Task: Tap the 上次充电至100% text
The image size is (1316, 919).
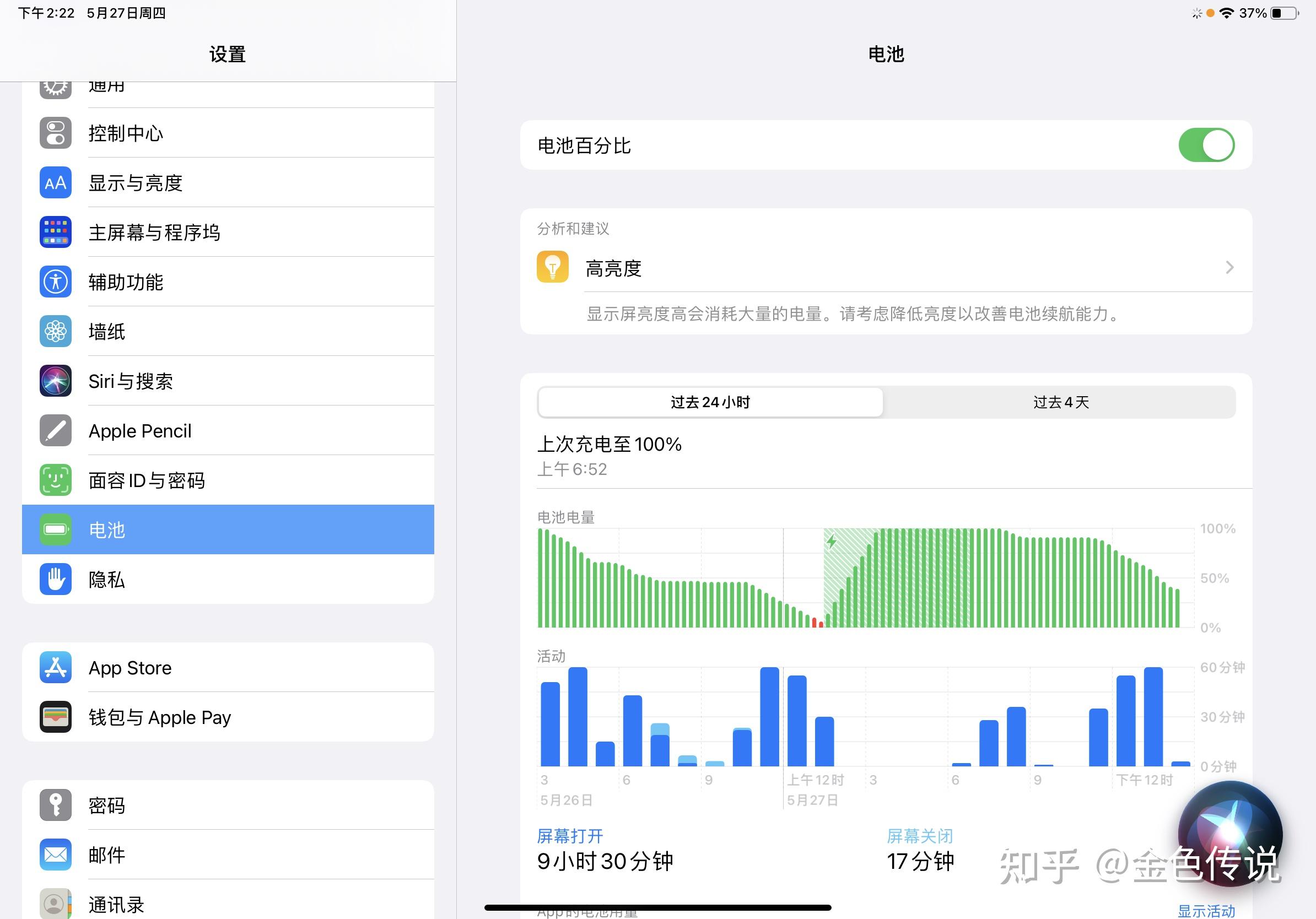Action: (x=610, y=444)
